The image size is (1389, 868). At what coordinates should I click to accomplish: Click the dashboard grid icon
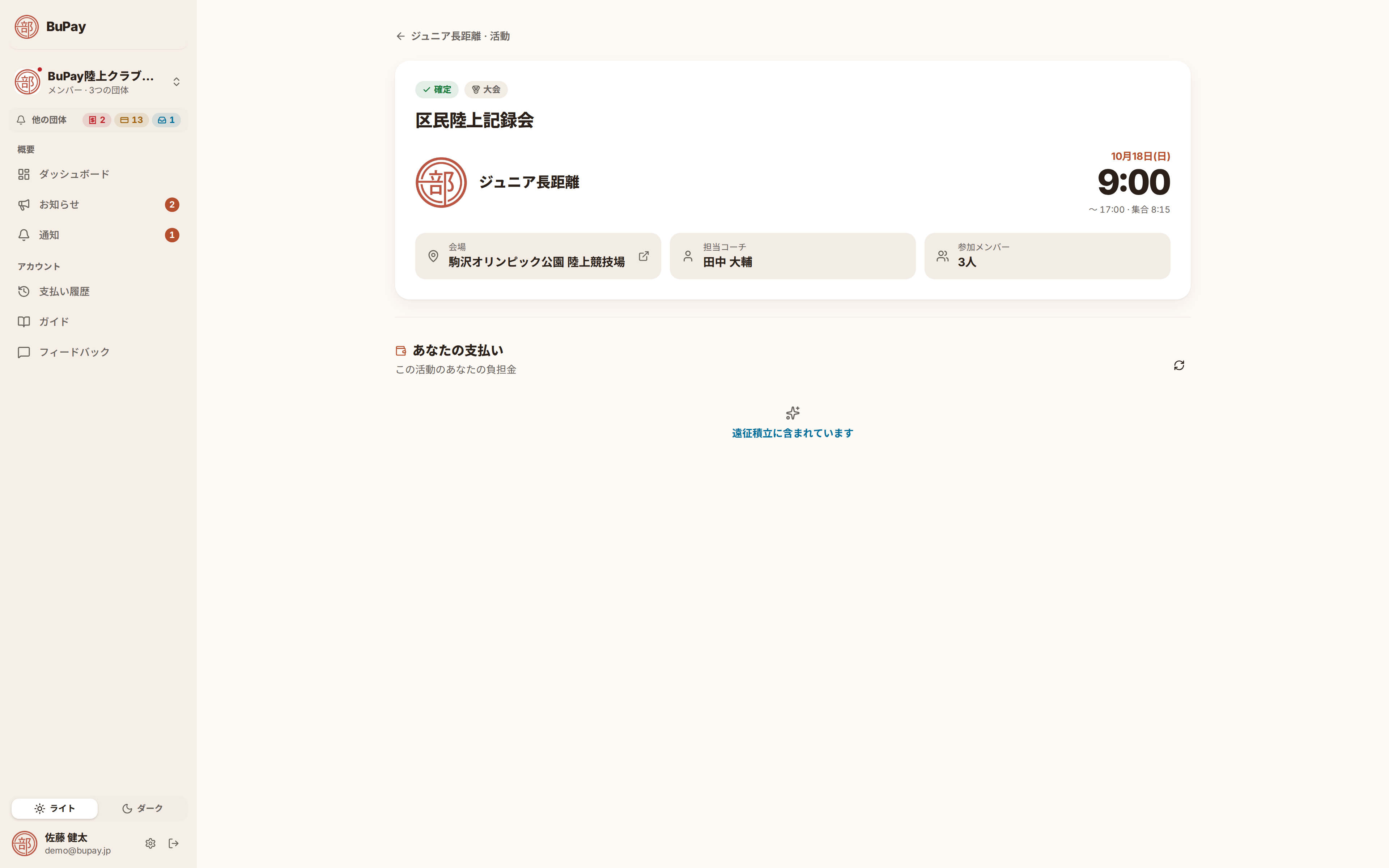(x=24, y=174)
